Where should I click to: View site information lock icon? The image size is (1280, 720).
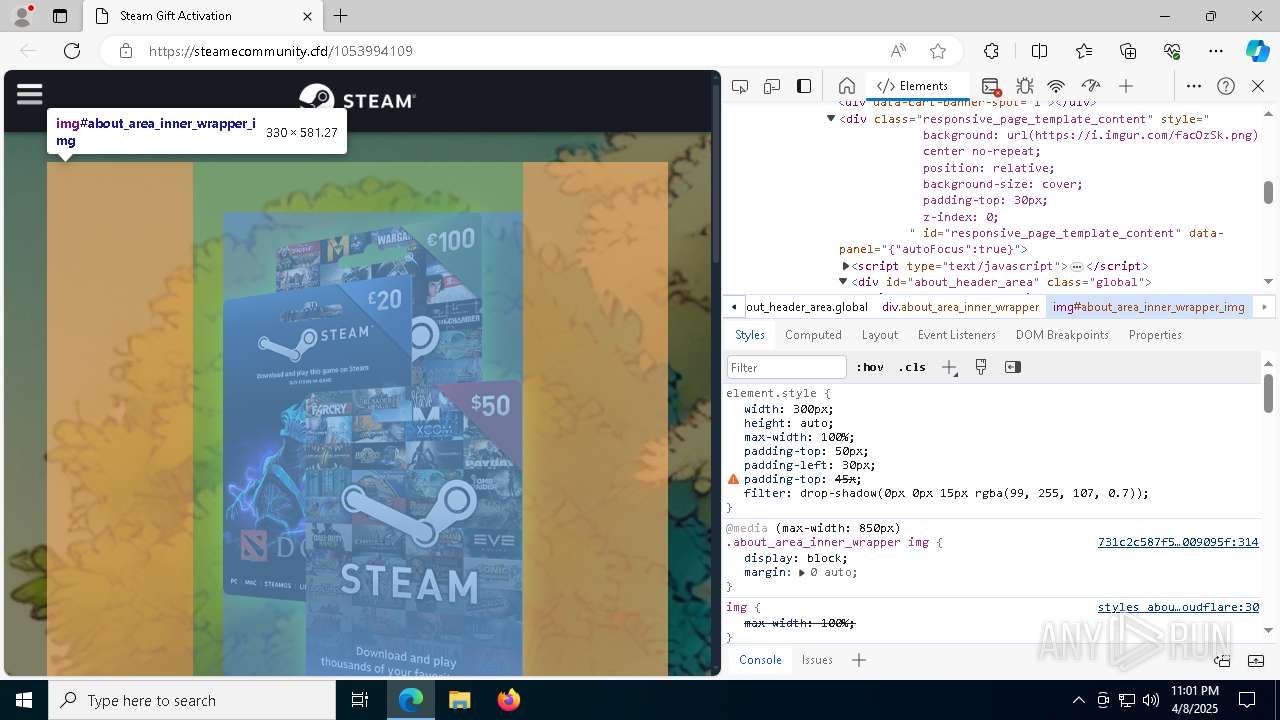pos(126,51)
